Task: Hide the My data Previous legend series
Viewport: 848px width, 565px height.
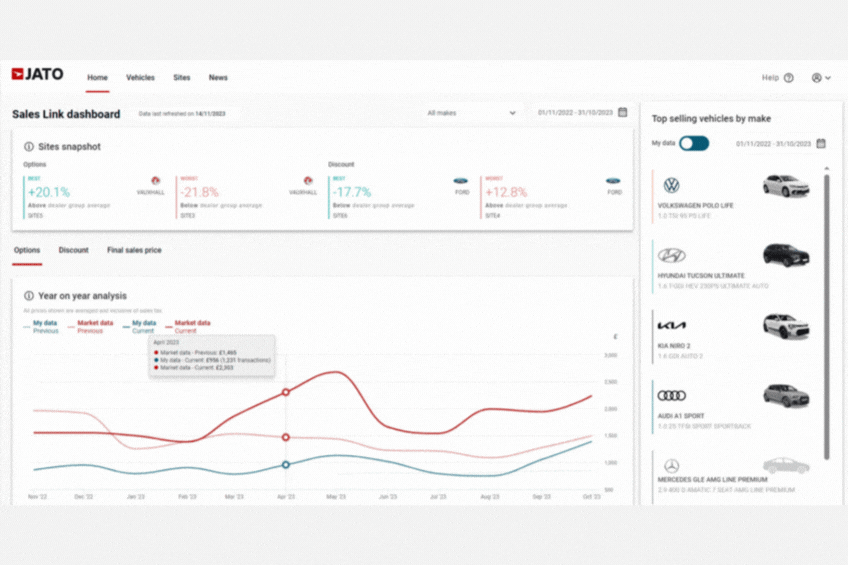Action: pyautogui.click(x=44, y=326)
